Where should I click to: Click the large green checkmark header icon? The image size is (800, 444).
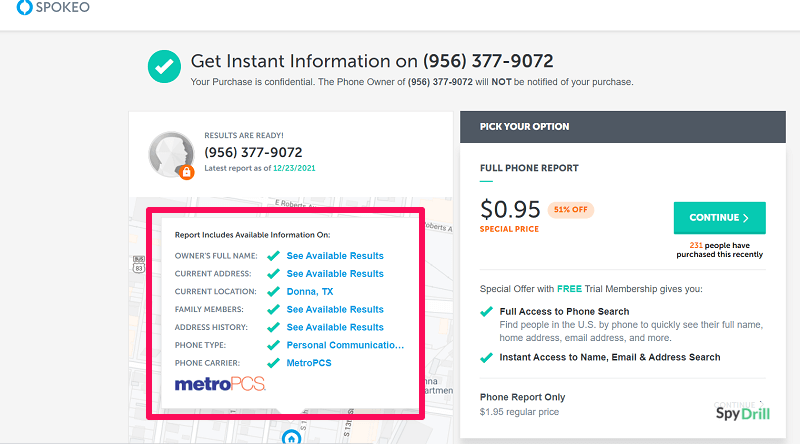click(x=163, y=66)
